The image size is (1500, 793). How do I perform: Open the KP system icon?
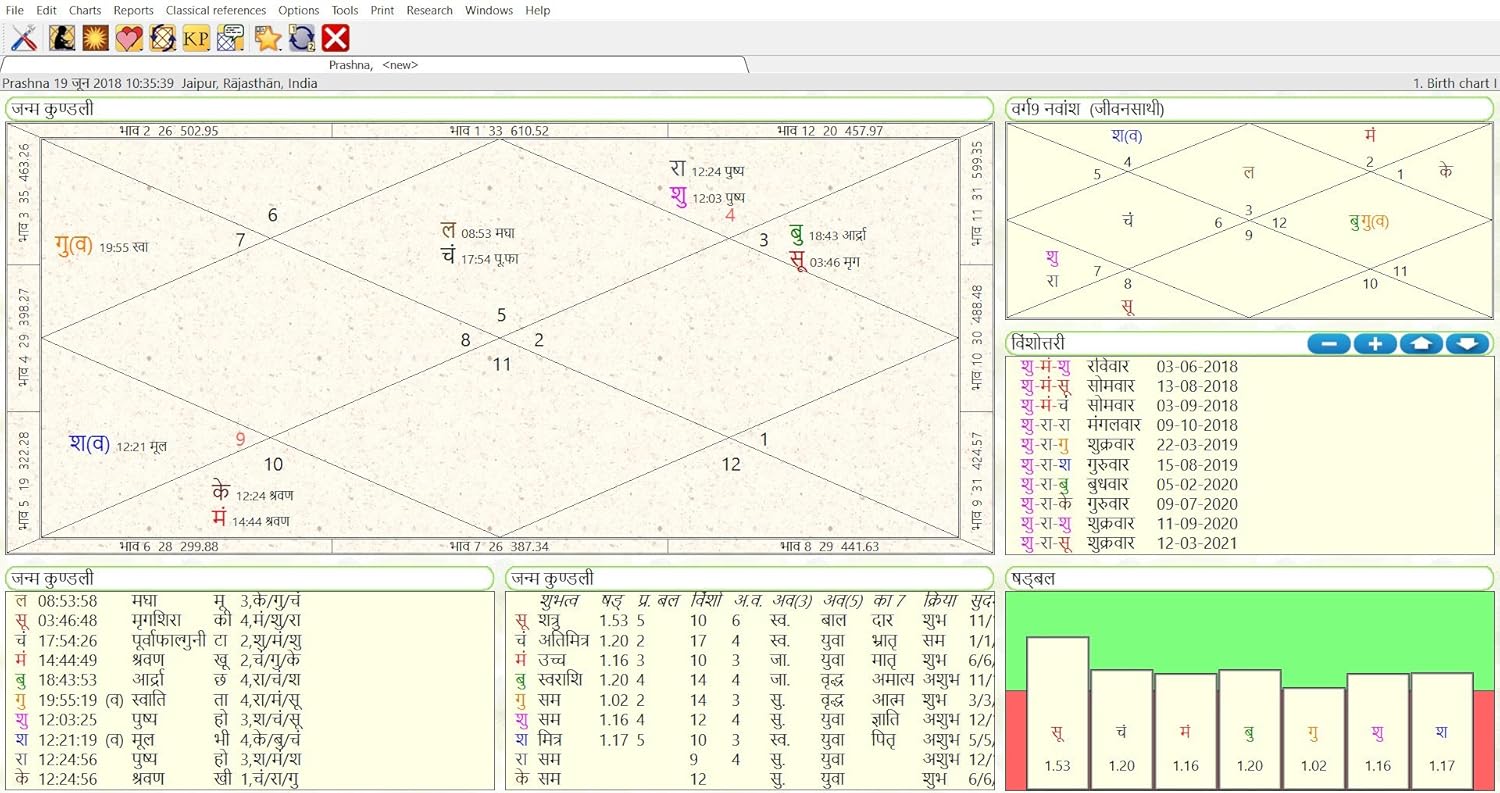point(196,38)
